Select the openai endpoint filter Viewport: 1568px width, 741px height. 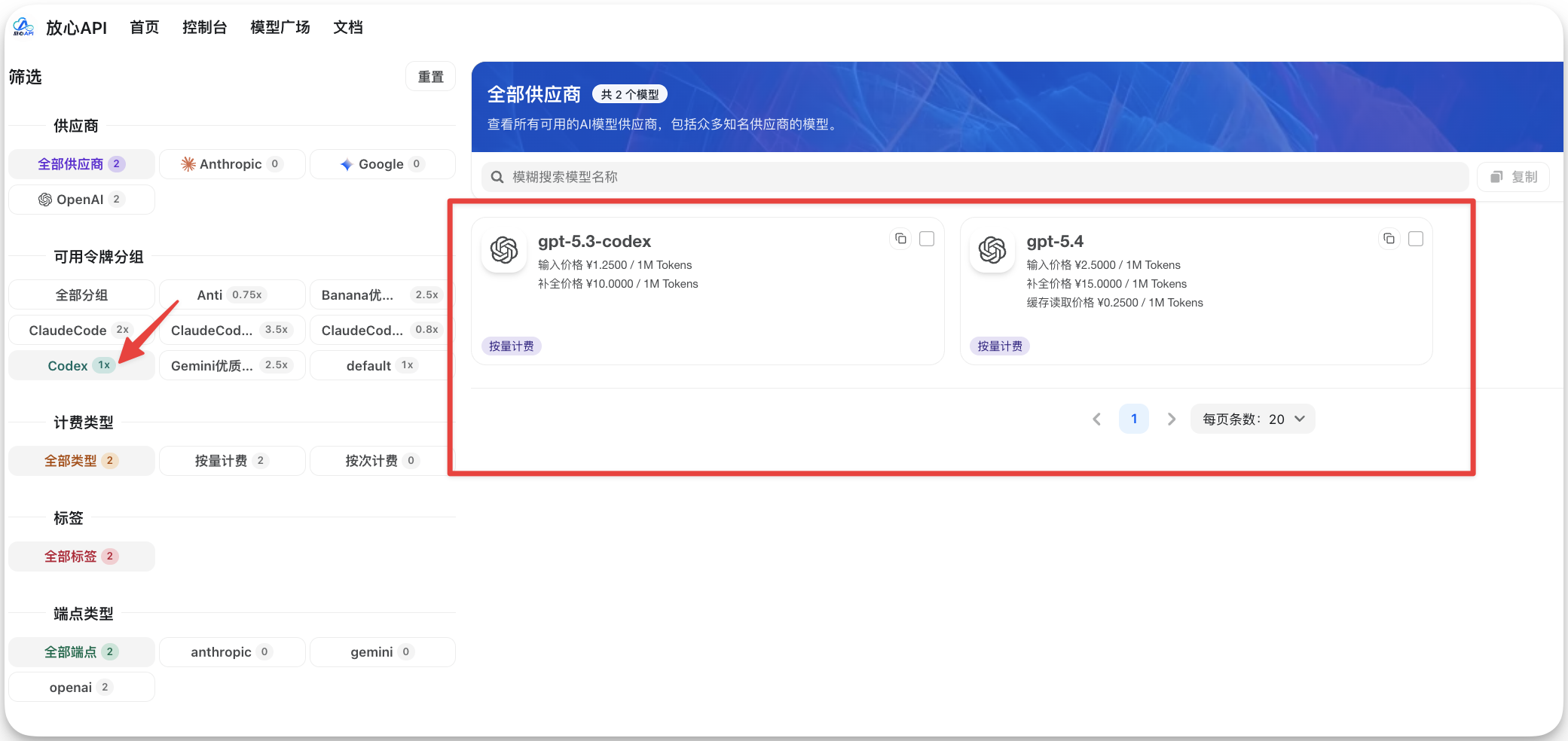pos(81,688)
